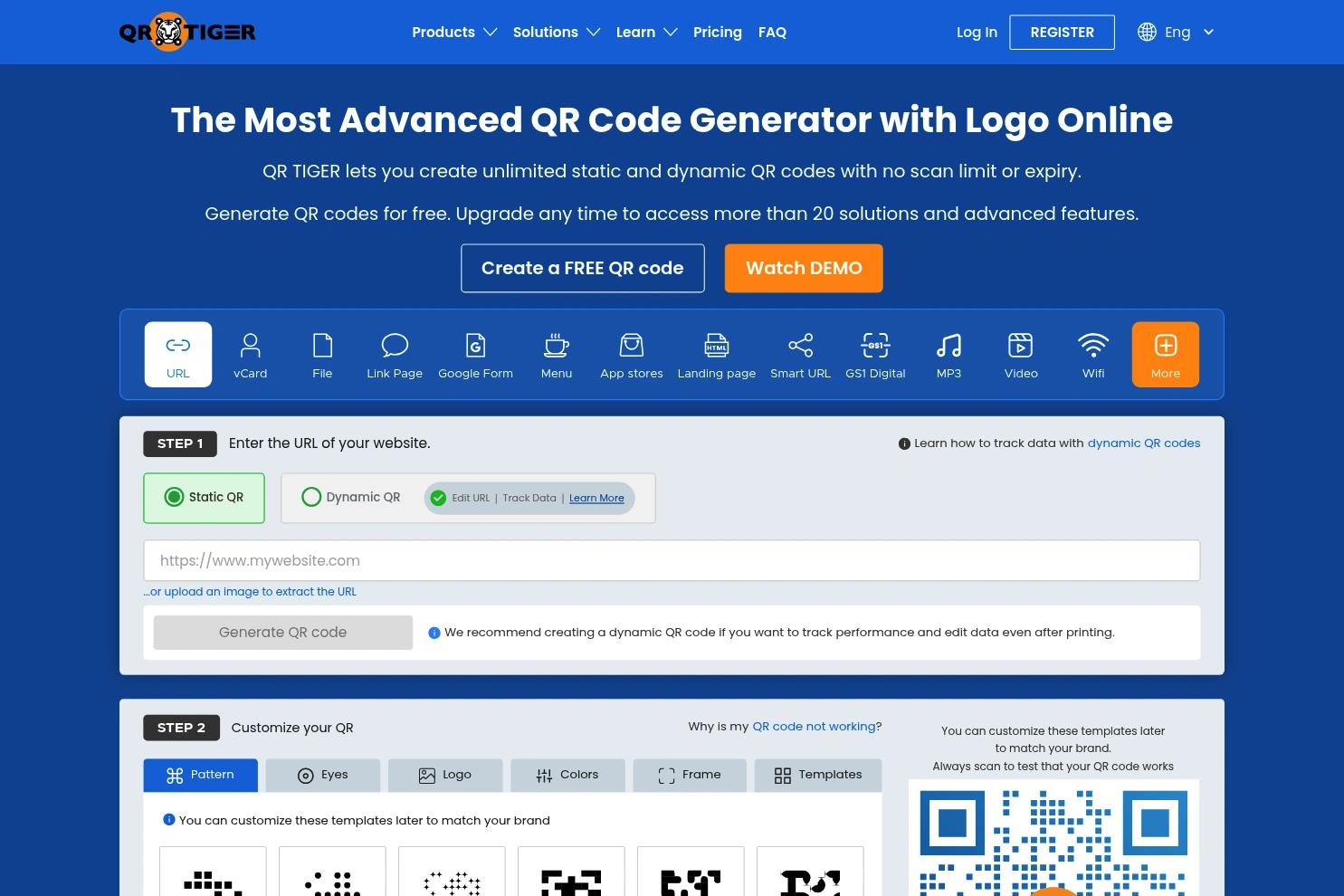Click the QR TIGER logo
The image size is (1344, 896).
coord(187,32)
